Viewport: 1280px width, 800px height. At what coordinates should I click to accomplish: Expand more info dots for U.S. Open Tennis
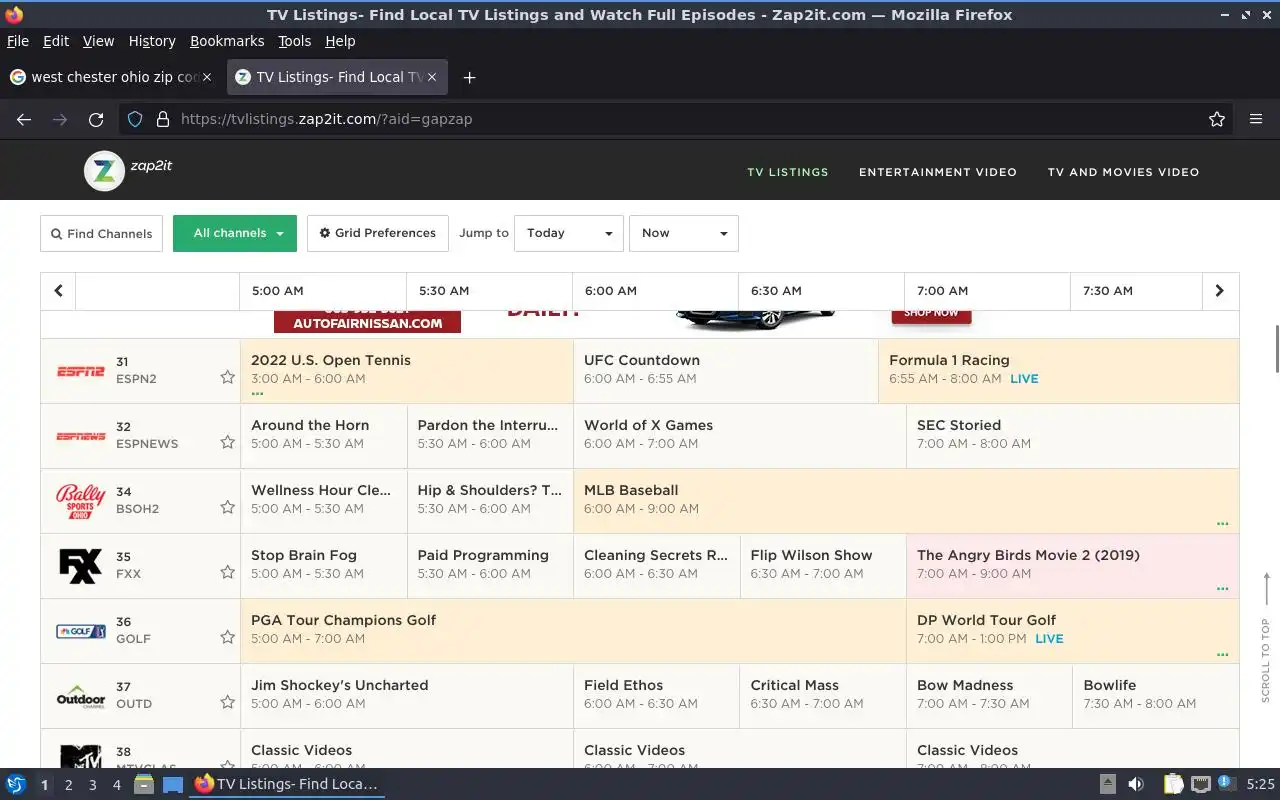(257, 394)
